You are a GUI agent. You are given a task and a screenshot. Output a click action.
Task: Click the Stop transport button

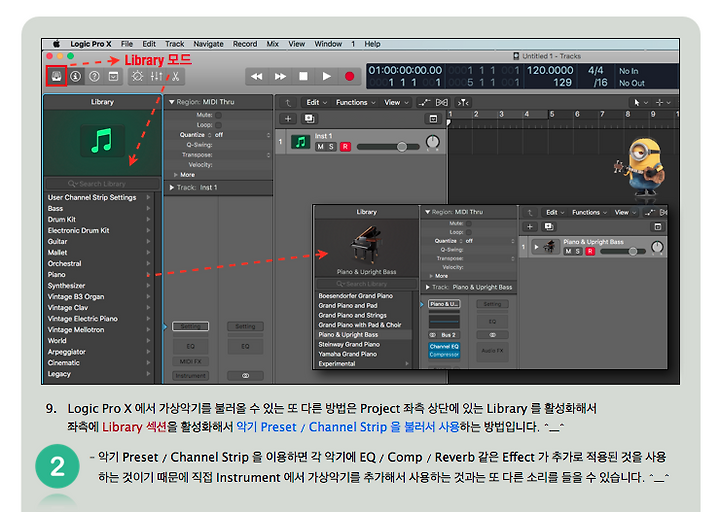pyautogui.click(x=304, y=76)
